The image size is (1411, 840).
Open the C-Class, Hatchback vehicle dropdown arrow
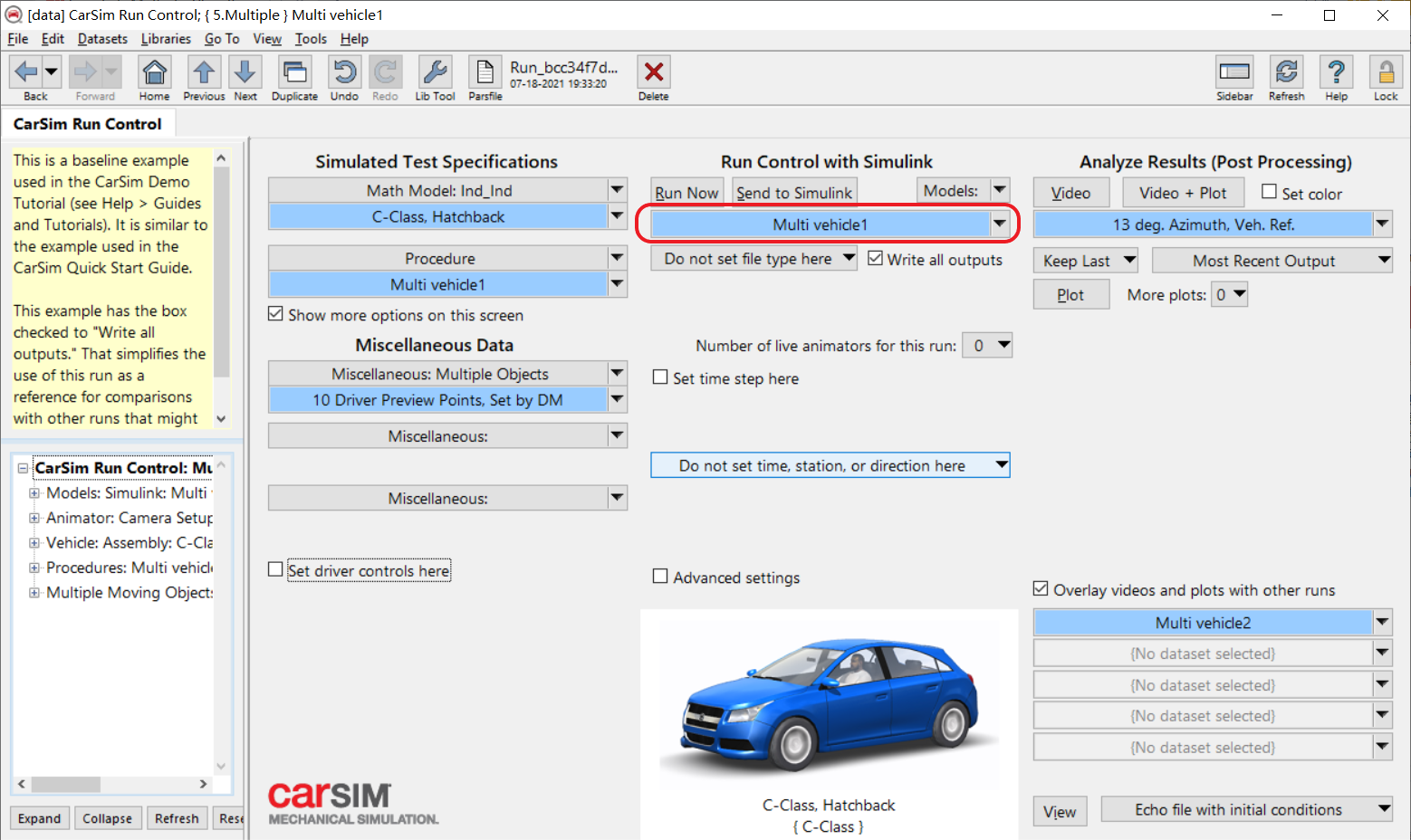pos(618,216)
